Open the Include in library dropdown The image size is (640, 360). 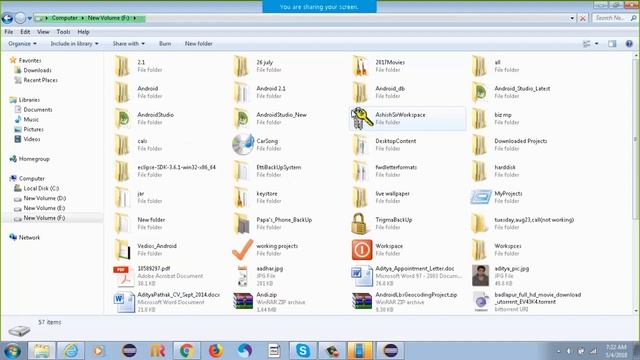74,44
